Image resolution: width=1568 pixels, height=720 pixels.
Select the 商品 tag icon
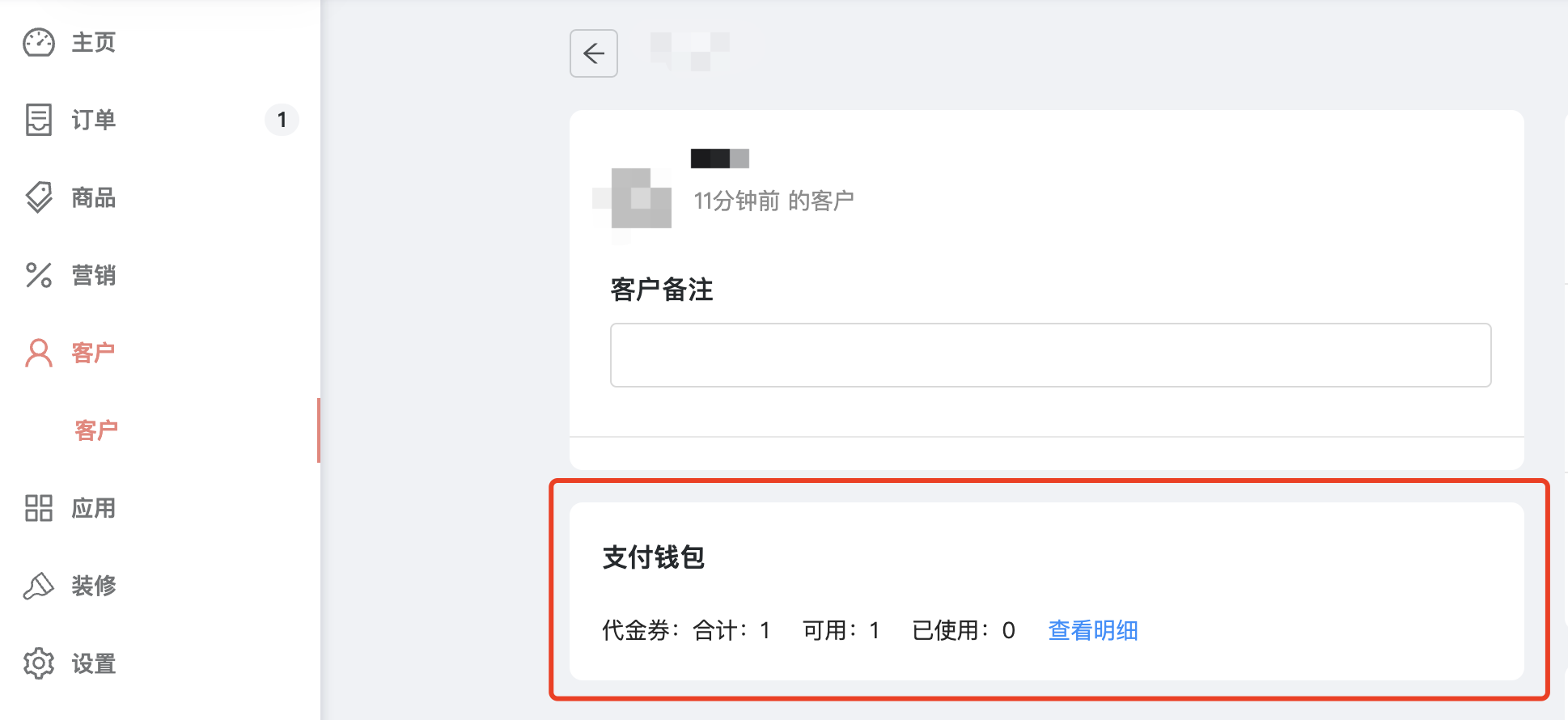39,197
